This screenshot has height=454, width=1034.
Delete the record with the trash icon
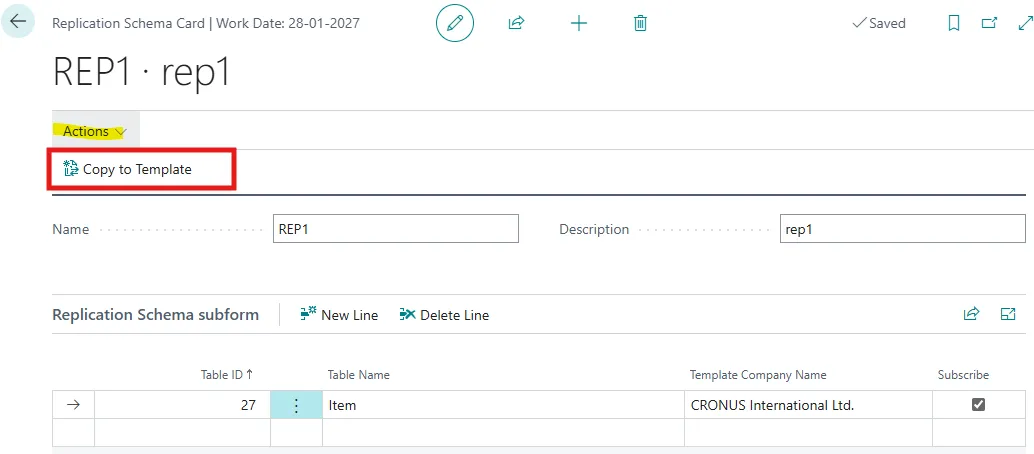640,24
